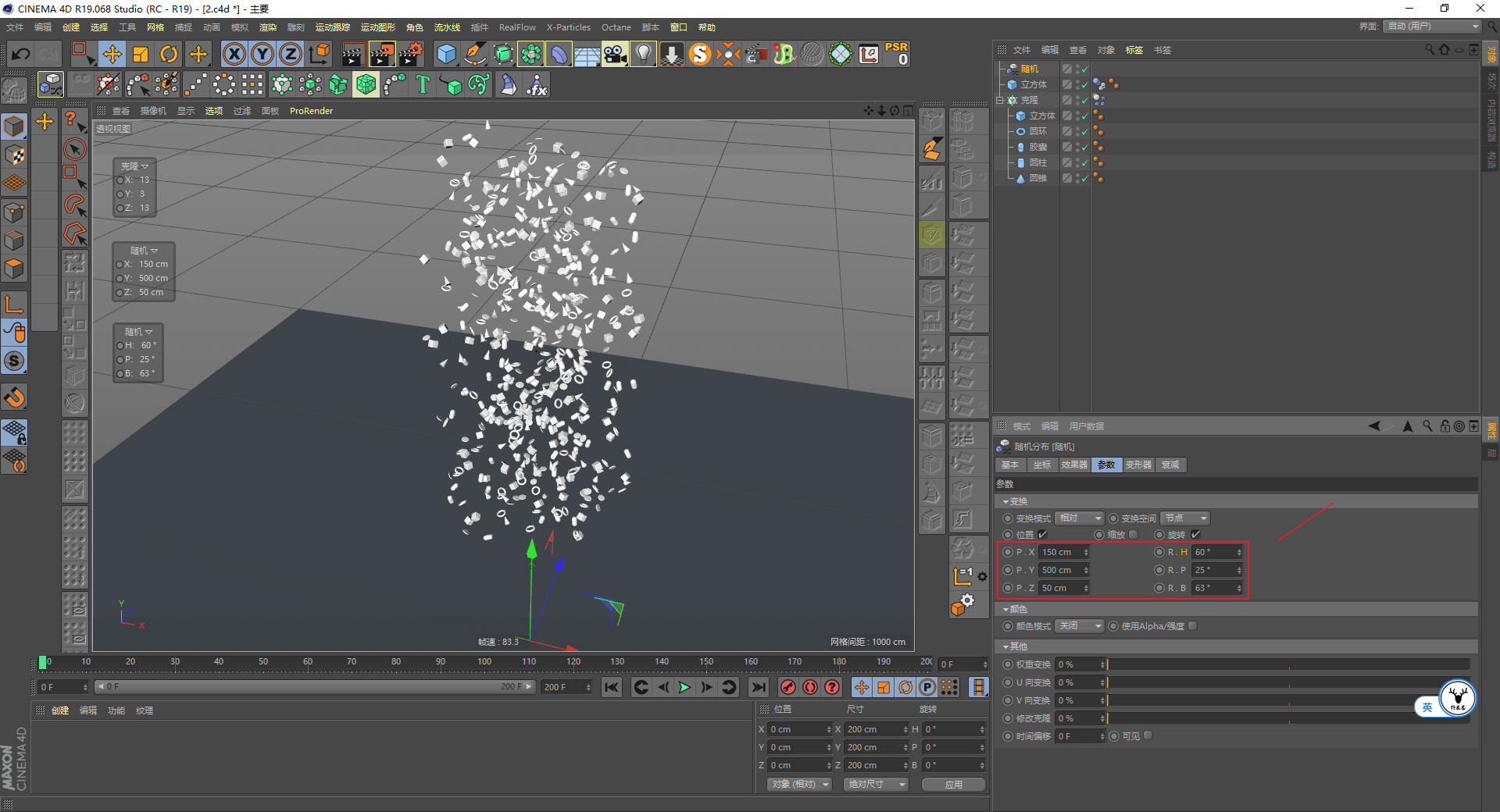Open the Octane menu

tap(616, 27)
